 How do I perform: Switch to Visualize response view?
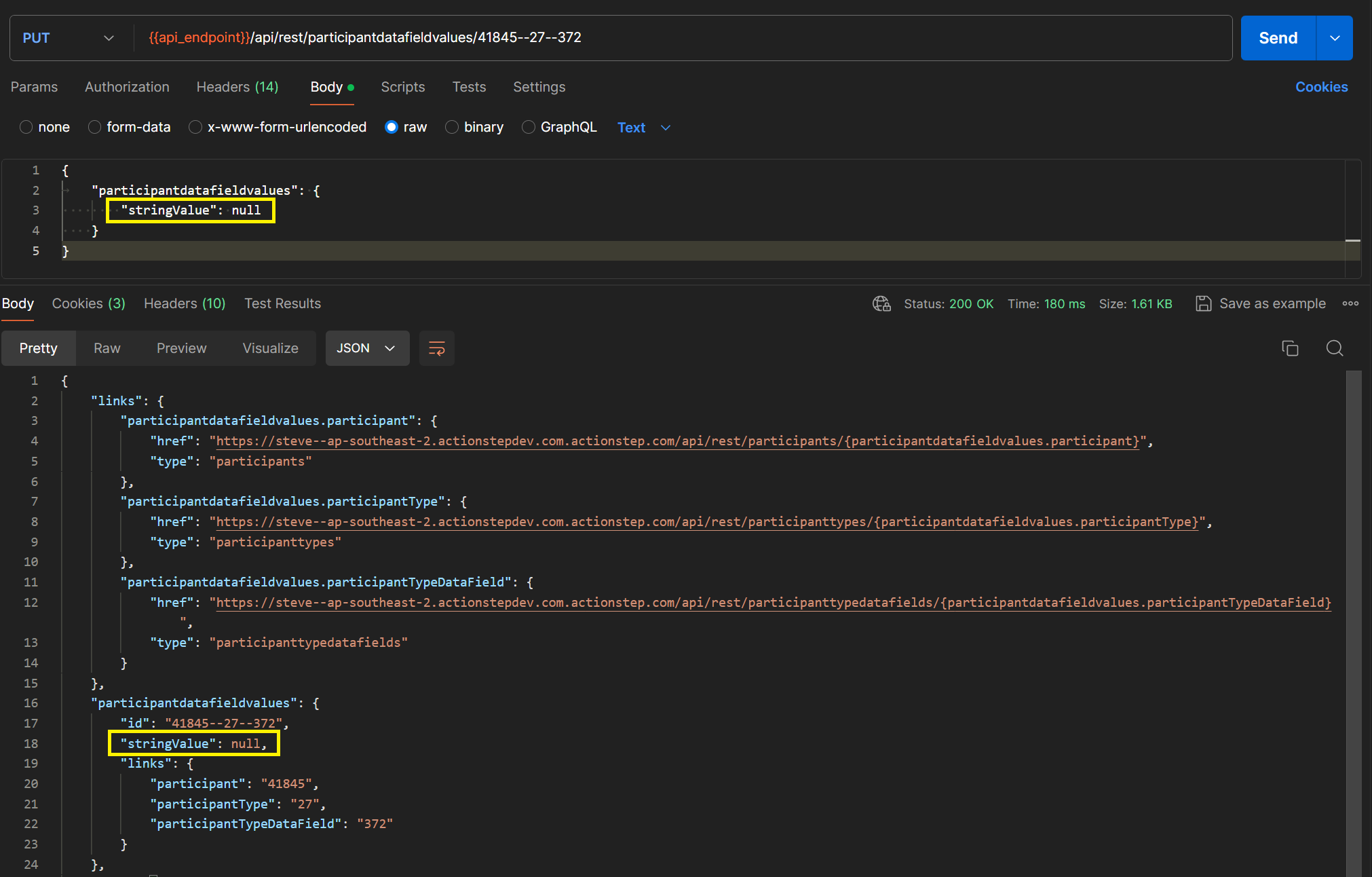pos(271,348)
